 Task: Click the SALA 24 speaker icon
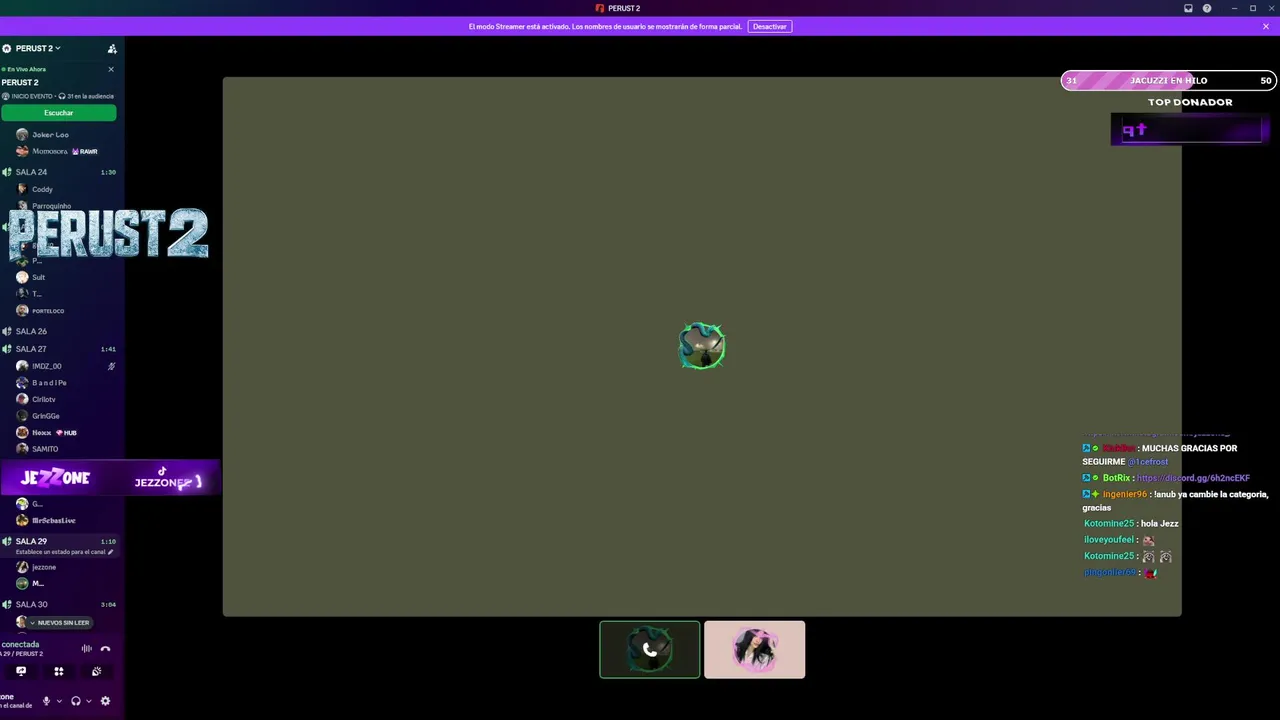(7, 172)
